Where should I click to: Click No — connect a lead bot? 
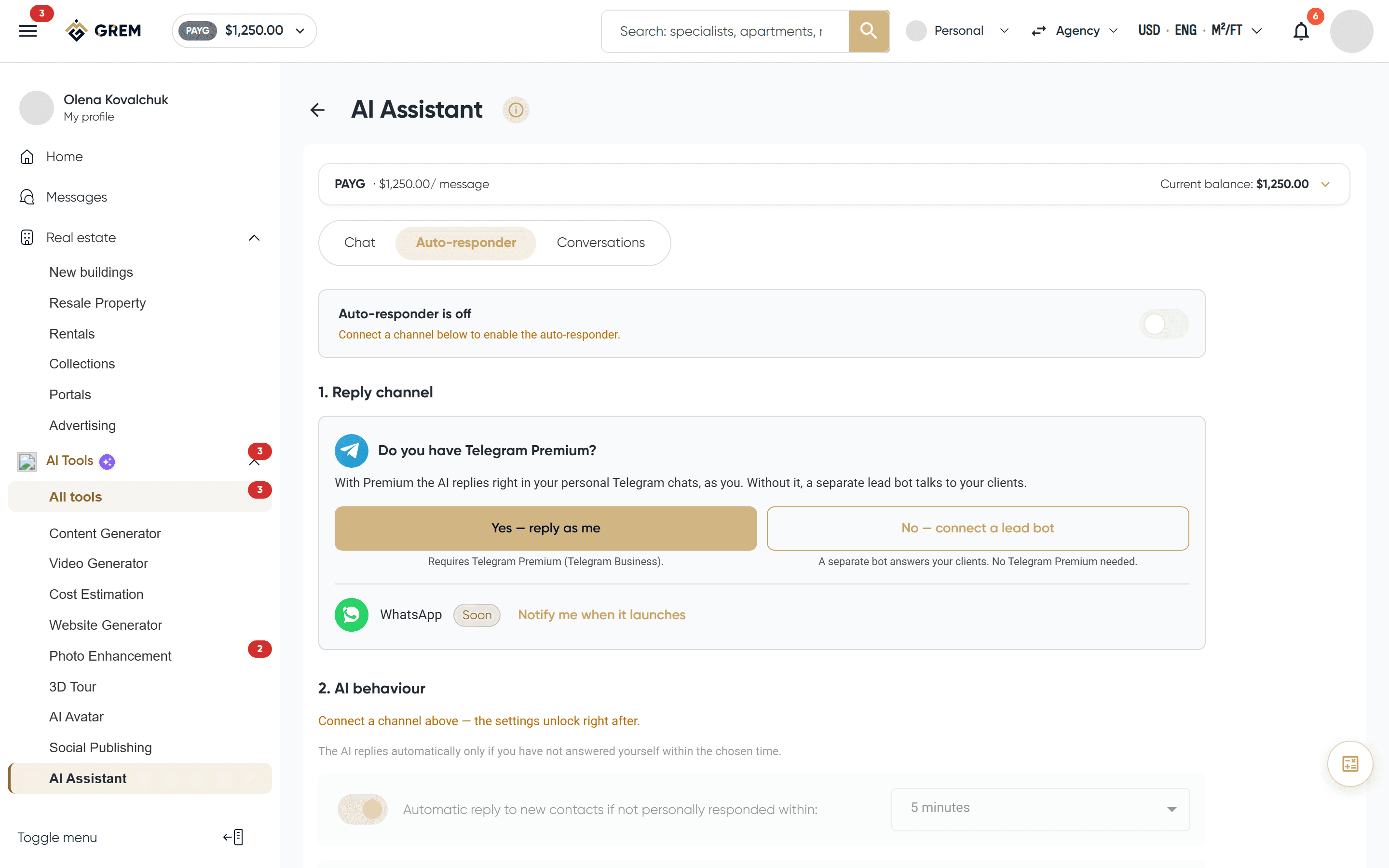click(978, 528)
